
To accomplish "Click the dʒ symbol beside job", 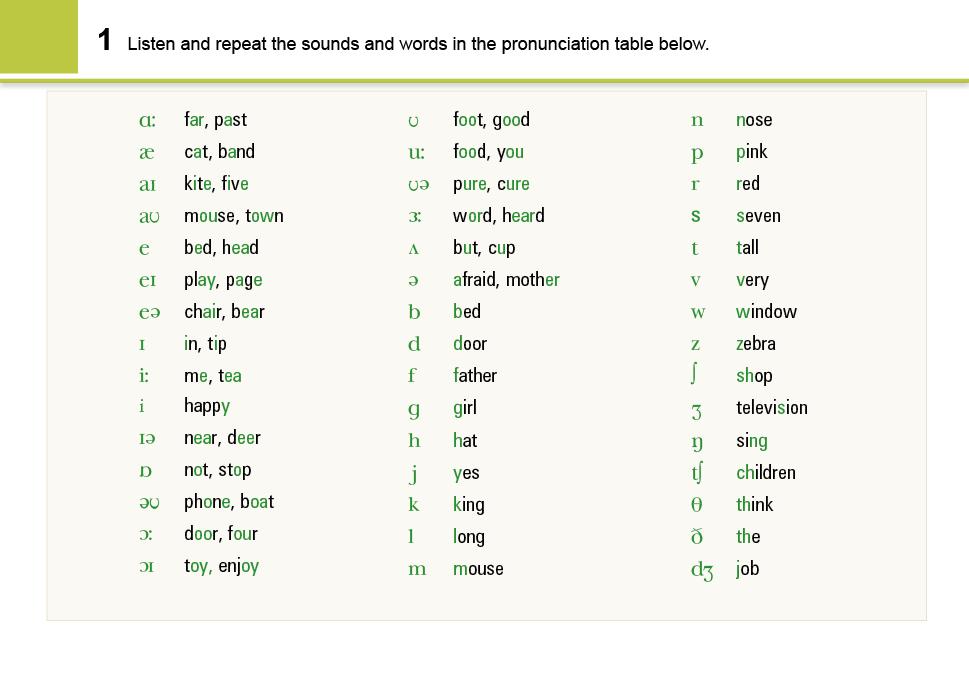I will click(x=701, y=570).
